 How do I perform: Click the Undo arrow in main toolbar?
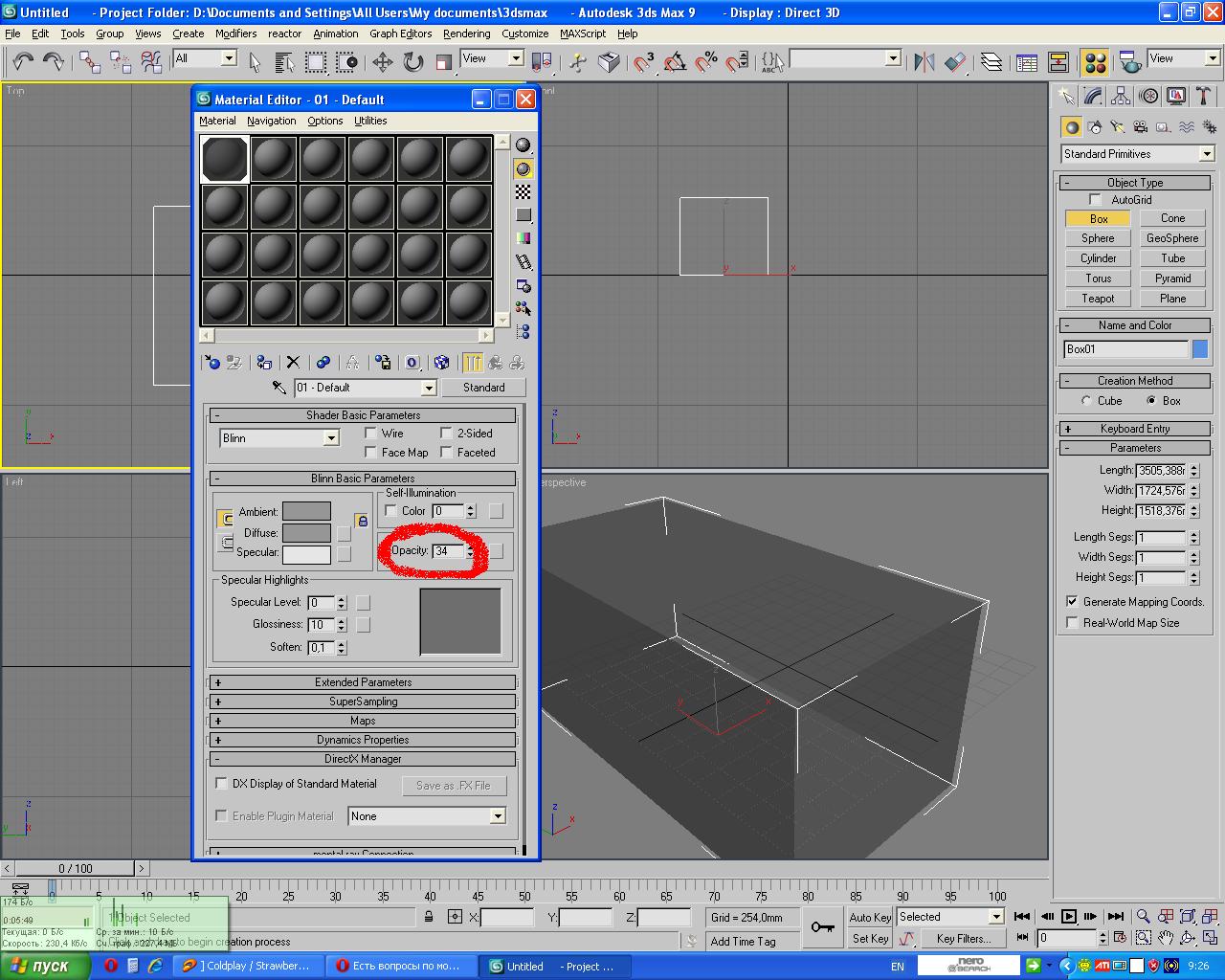(22, 62)
